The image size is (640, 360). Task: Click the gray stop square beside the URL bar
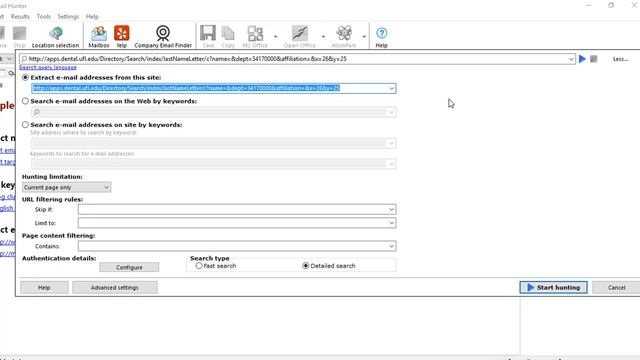pos(593,59)
